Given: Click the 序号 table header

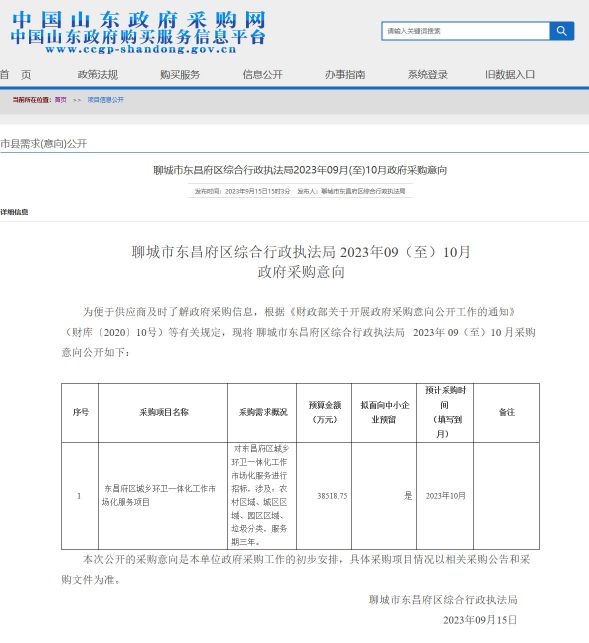Looking at the screenshot, I should pos(80,413).
